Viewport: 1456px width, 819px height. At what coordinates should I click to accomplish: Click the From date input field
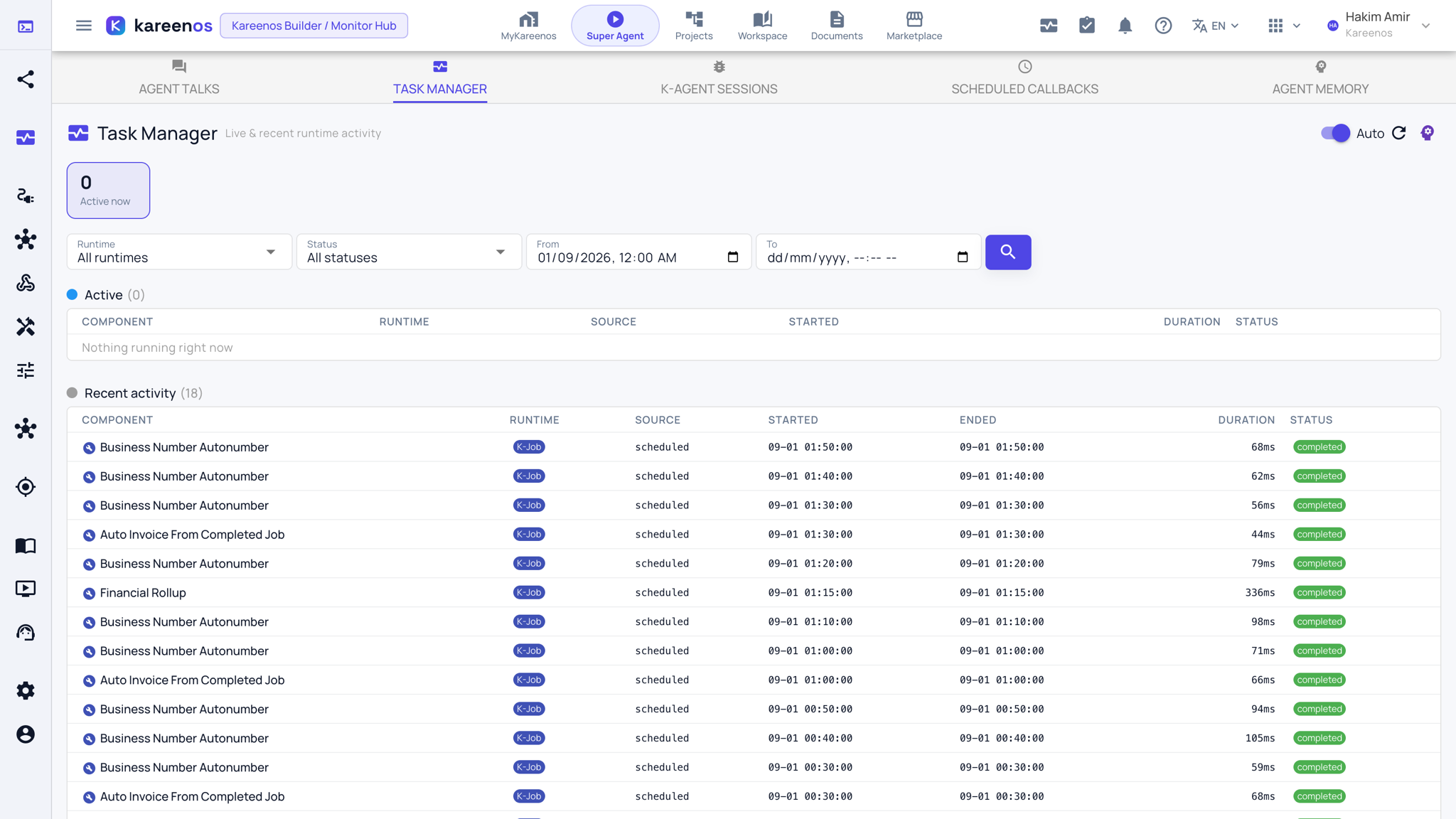coord(638,252)
